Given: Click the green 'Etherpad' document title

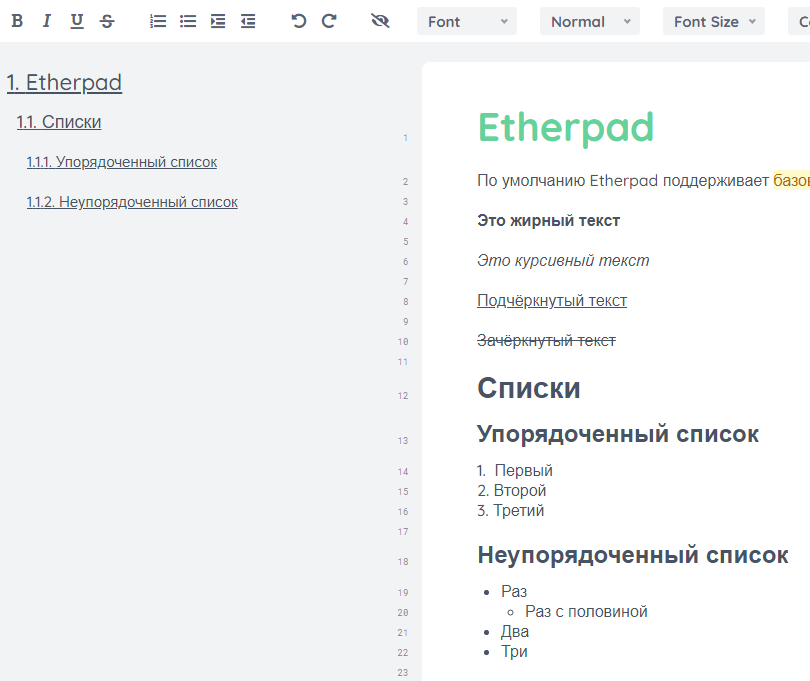Looking at the screenshot, I should (566, 128).
